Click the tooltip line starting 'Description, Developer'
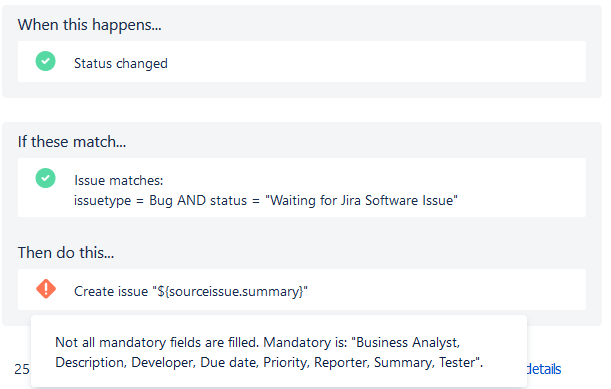 (269, 362)
